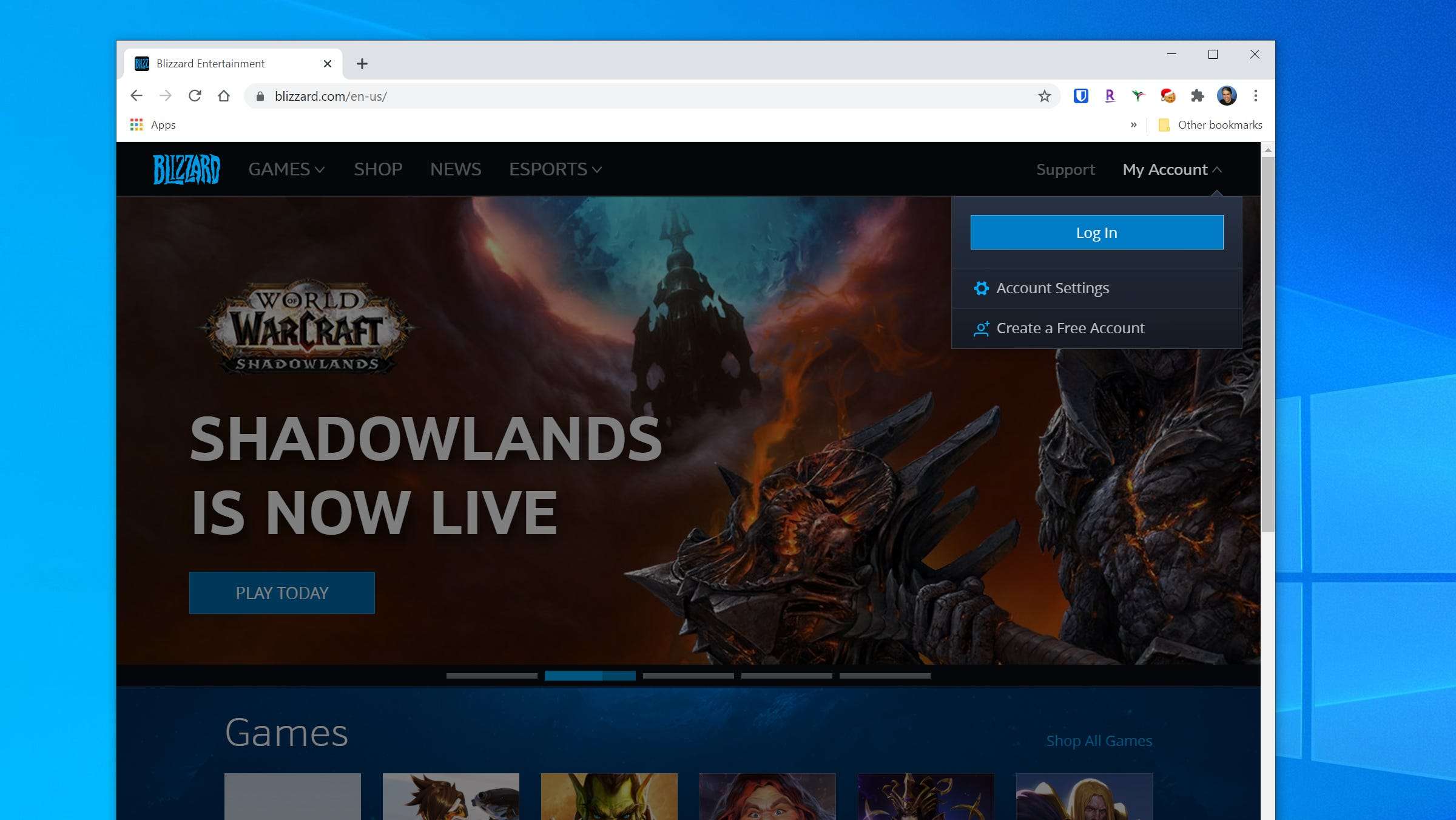This screenshot has height=820, width=1456.
Task: Click the SHADOWLANDS IS NOW LIVE headline
Action: (426, 475)
